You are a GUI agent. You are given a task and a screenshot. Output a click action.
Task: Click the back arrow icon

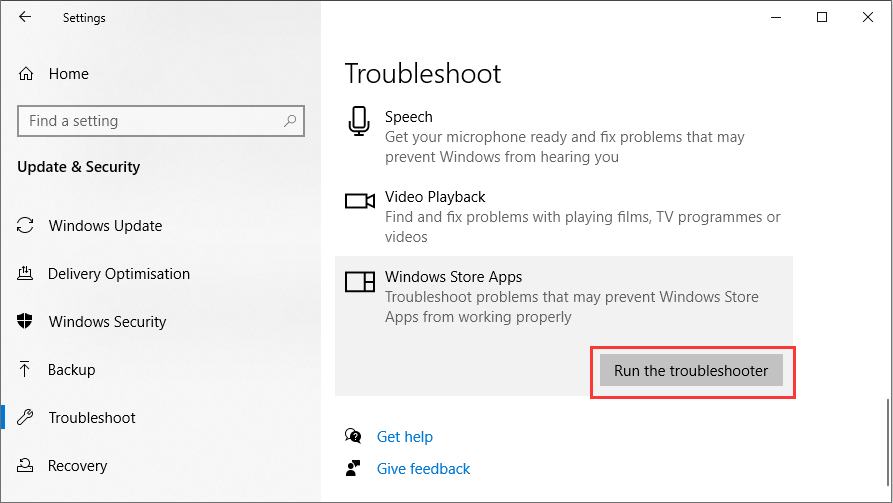[x=25, y=17]
